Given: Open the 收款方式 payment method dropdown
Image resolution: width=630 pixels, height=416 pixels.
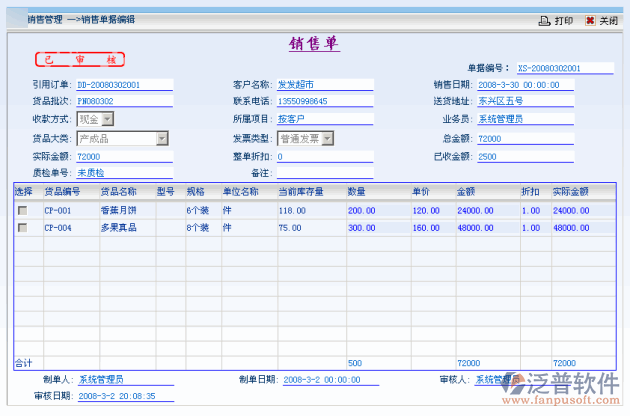Looking at the screenshot, I should click(x=108, y=119).
